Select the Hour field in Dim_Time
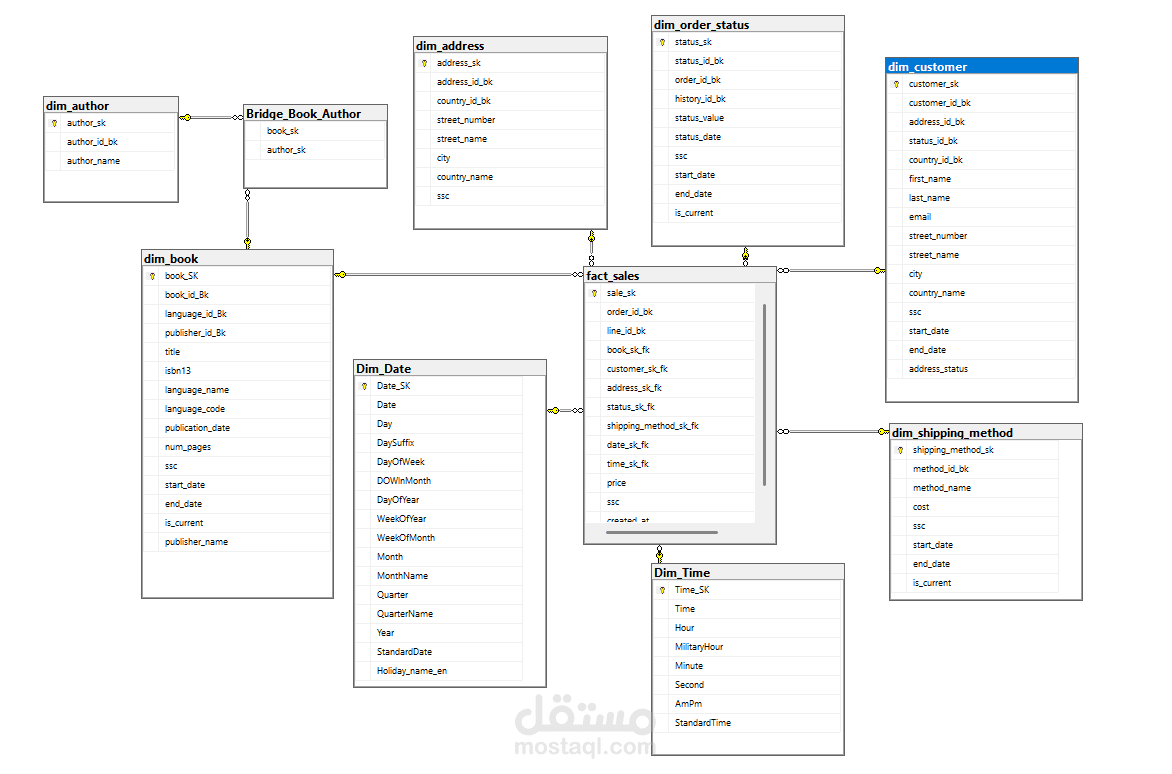Screen dimensions: 1172x774 point(684,627)
